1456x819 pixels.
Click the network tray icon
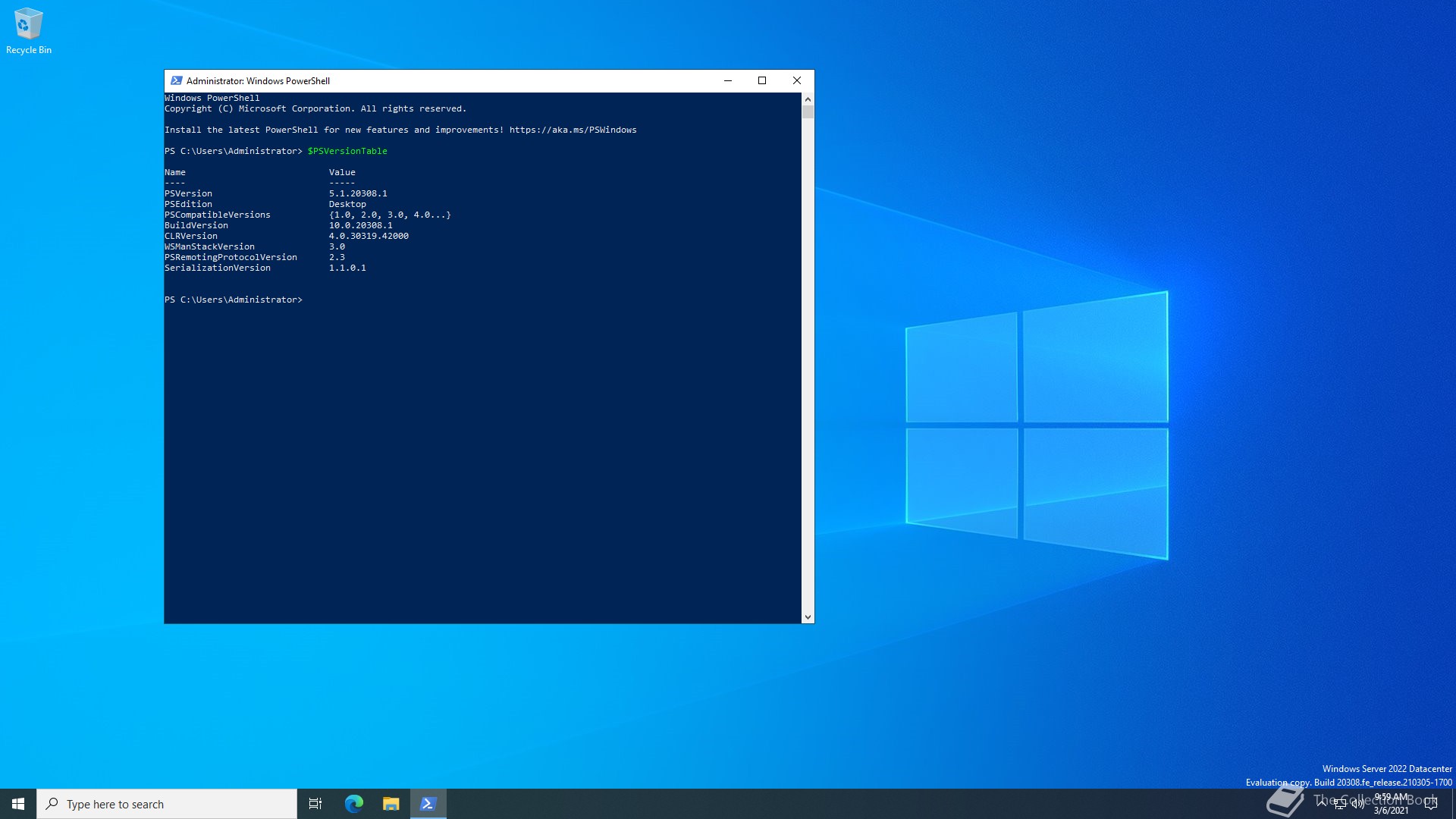point(1340,804)
